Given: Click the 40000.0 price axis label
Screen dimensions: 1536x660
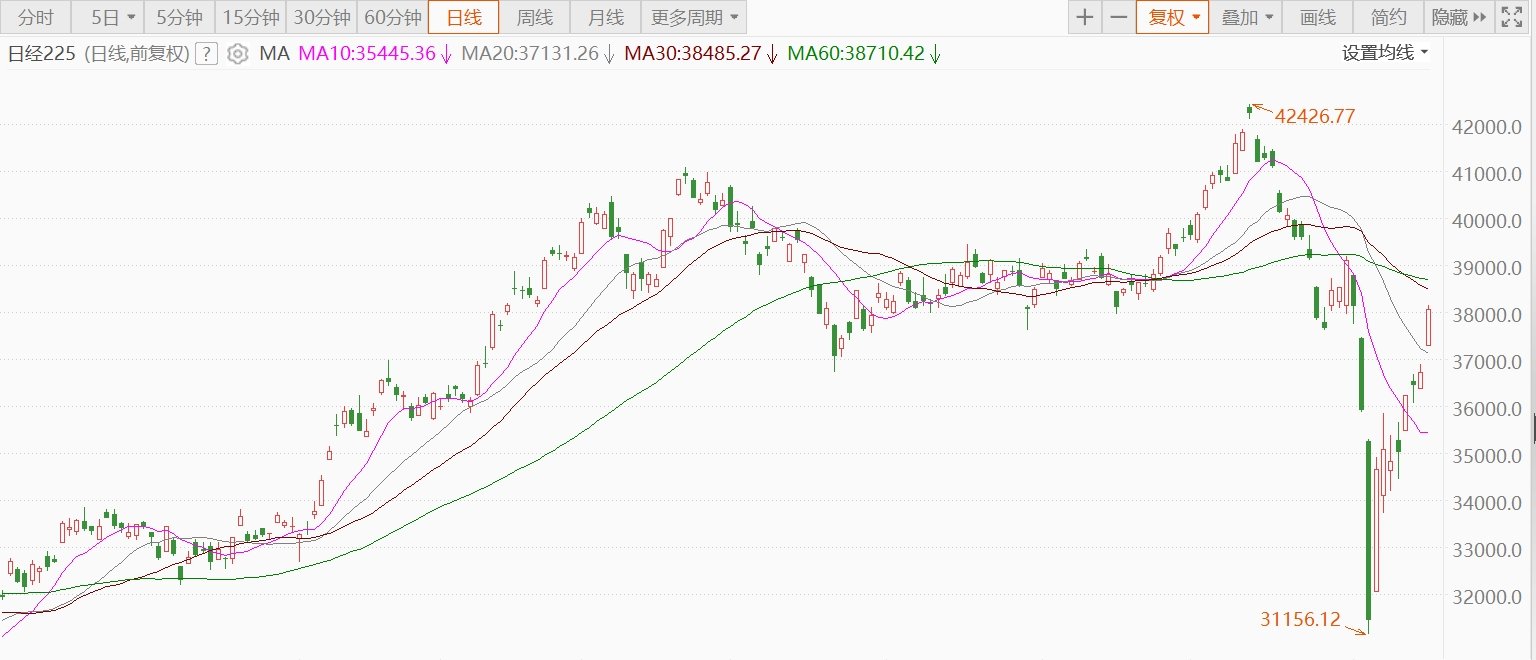Looking at the screenshot, I should coord(1487,221).
